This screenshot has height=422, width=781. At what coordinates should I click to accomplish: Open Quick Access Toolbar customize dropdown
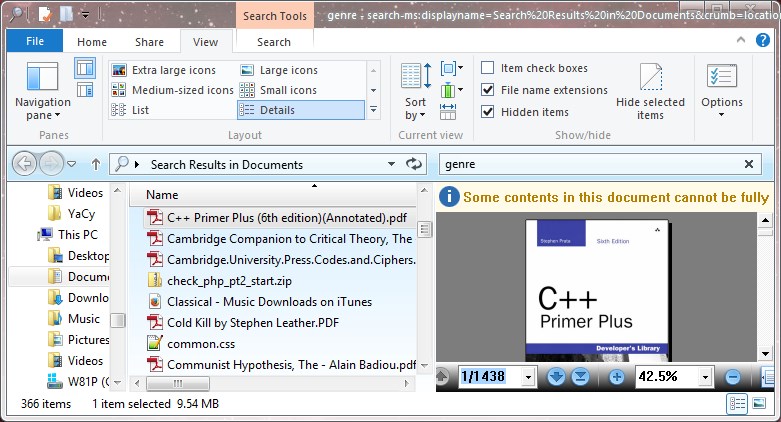coord(86,15)
